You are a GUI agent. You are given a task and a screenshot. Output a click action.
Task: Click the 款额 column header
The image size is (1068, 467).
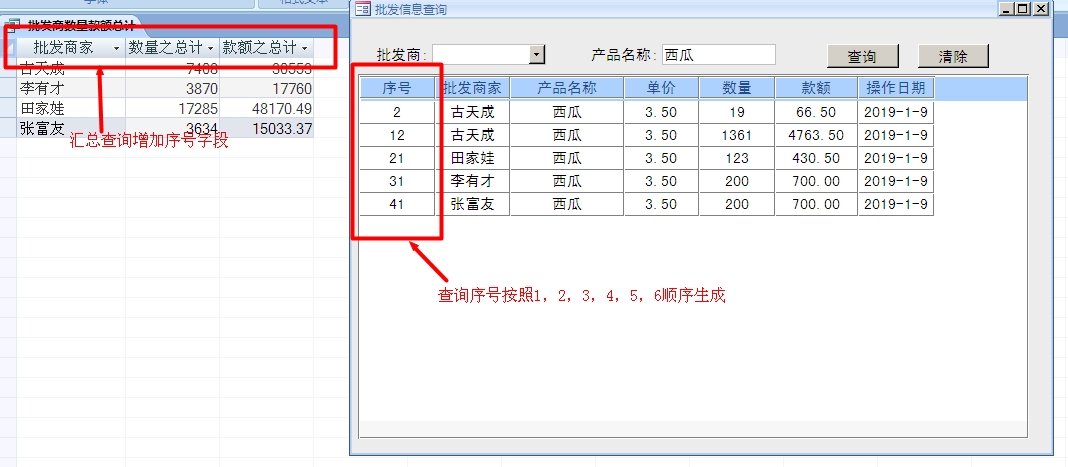(x=816, y=88)
